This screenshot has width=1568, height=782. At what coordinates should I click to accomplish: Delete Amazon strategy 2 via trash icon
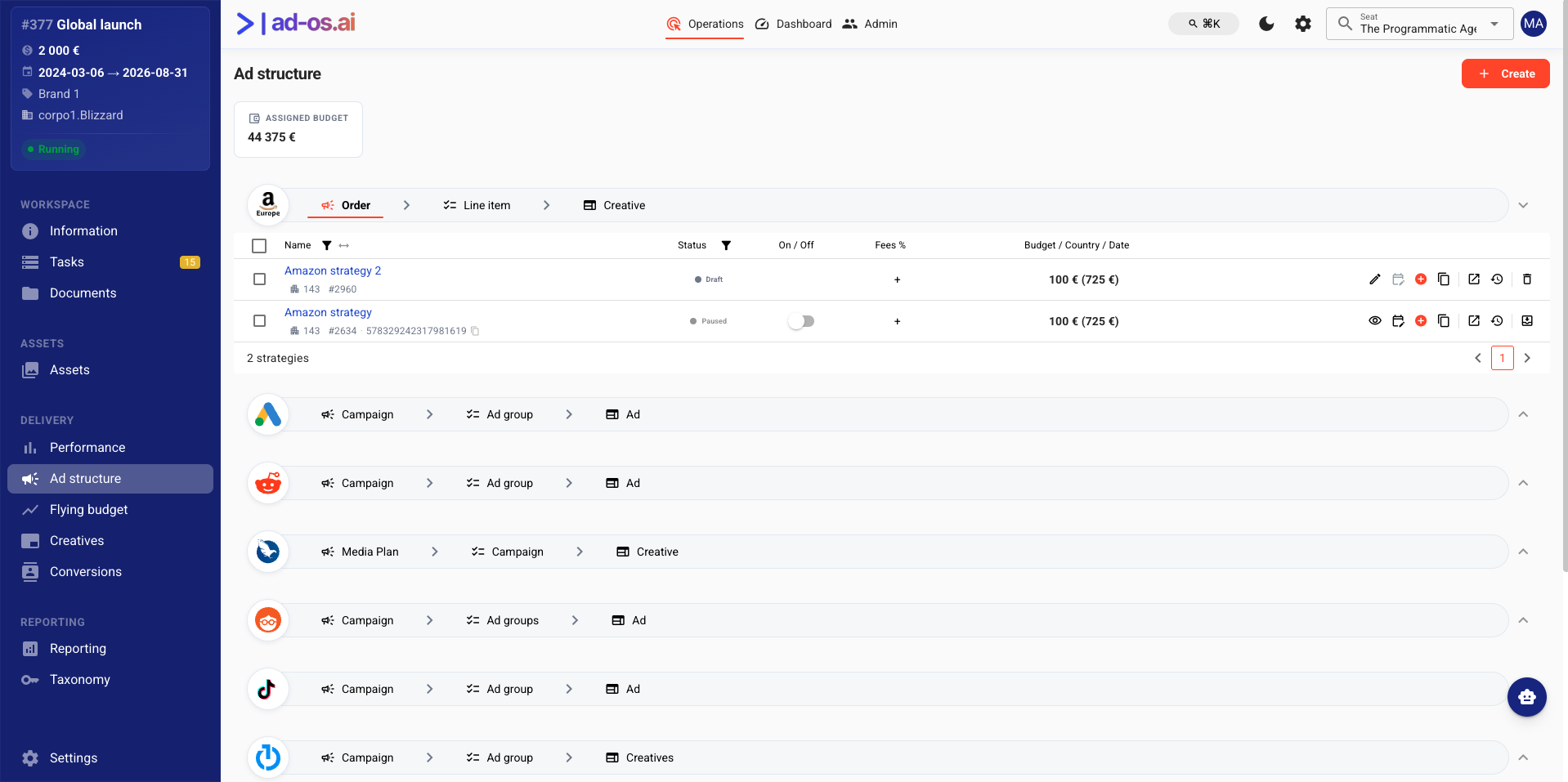tap(1527, 279)
